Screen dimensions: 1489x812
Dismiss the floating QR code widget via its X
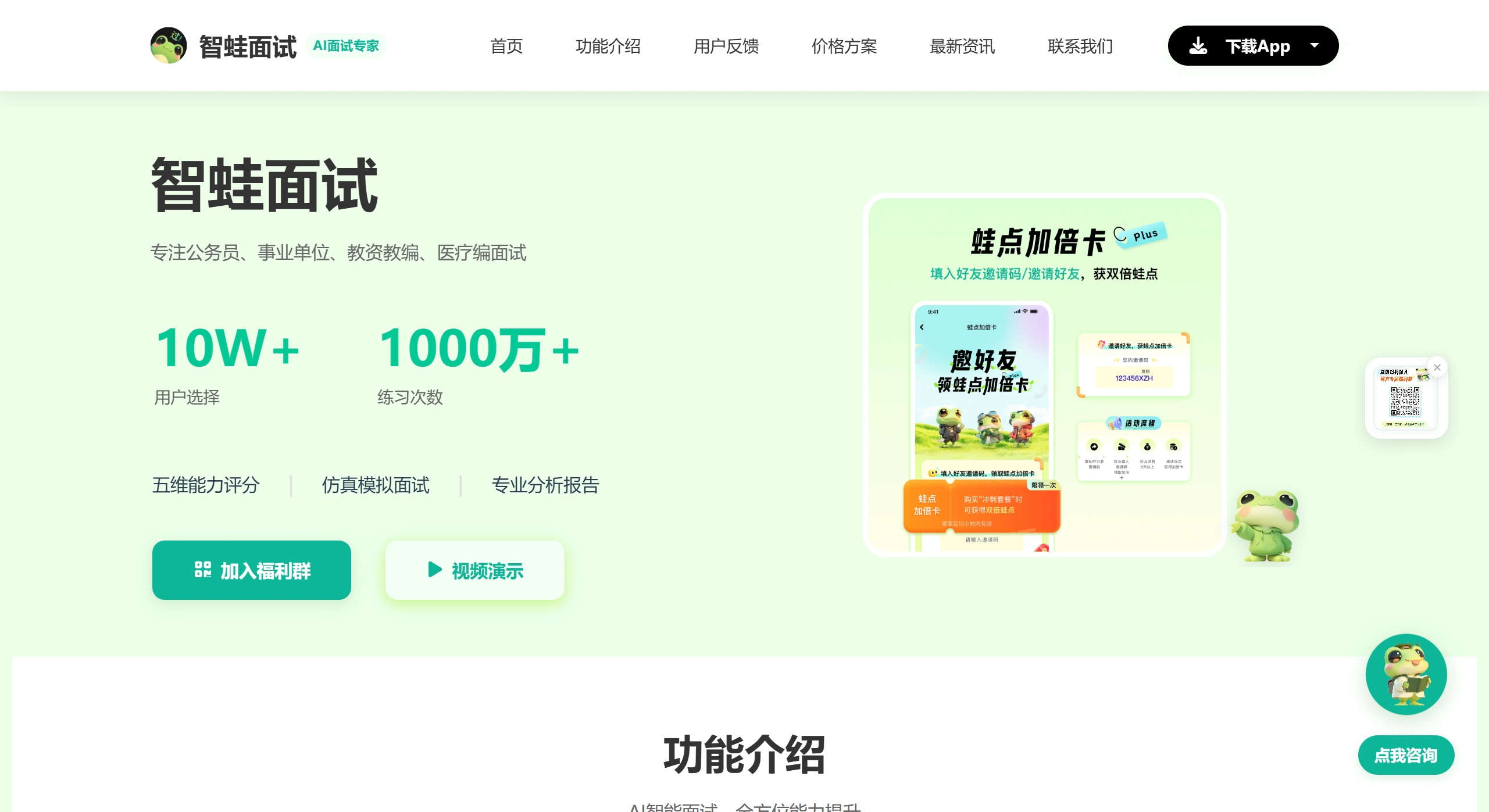1438,367
